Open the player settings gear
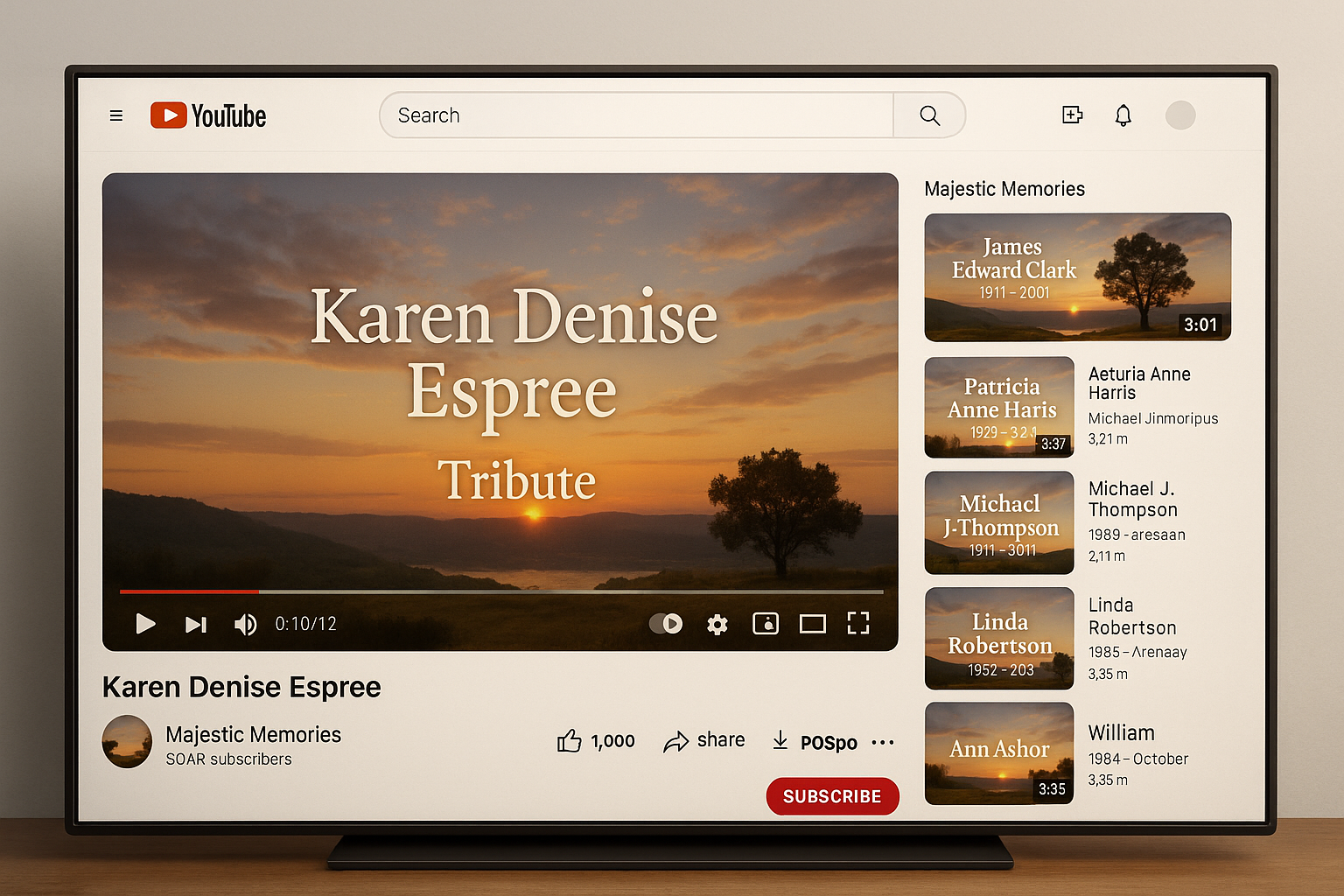 click(x=717, y=624)
